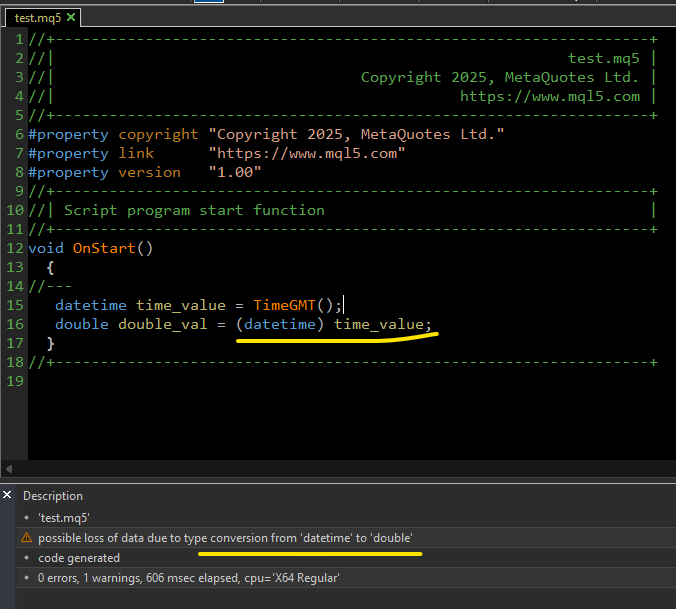
Task: Click line number 19 in the gutter
Action: (15, 381)
